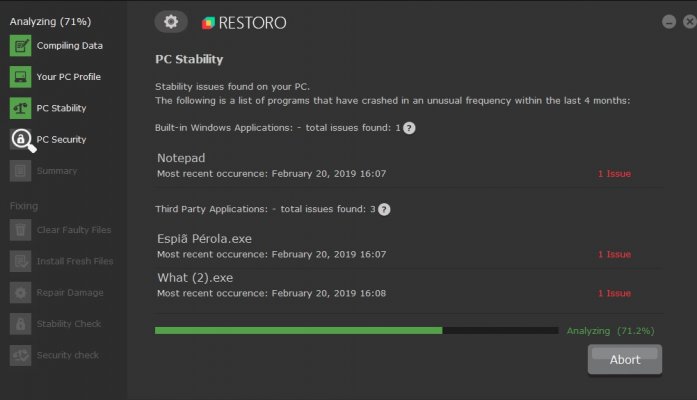Open the settings gear icon

tap(171, 21)
